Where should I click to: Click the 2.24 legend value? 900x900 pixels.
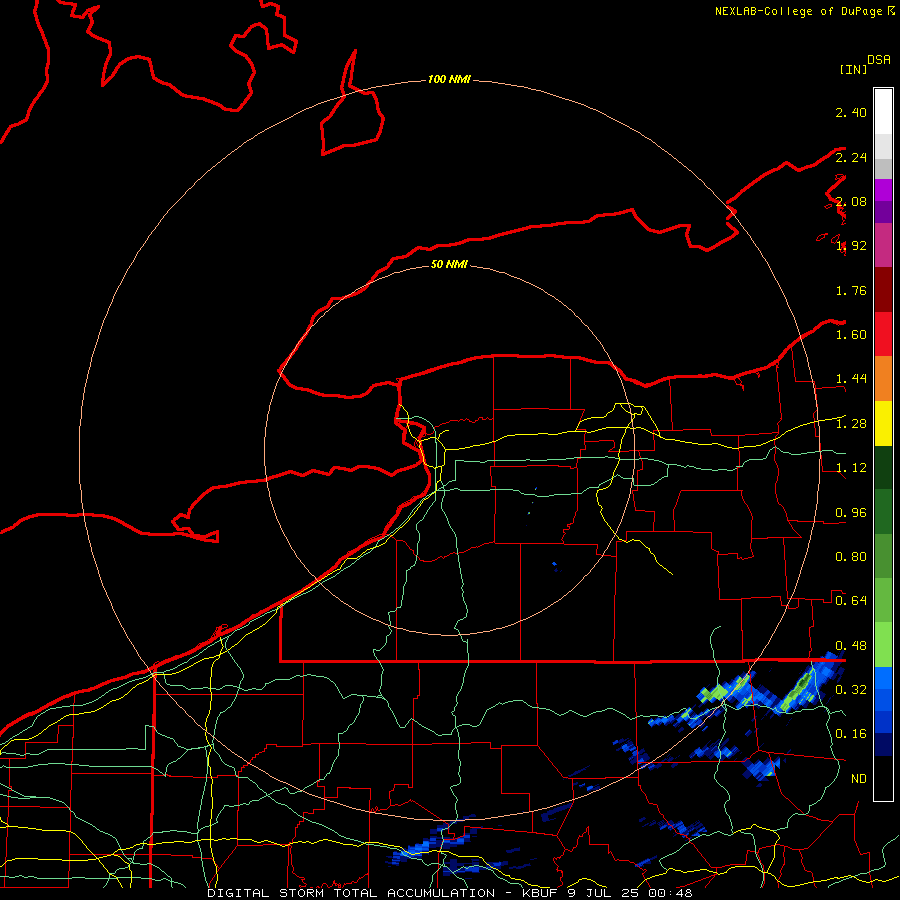coord(851,157)
